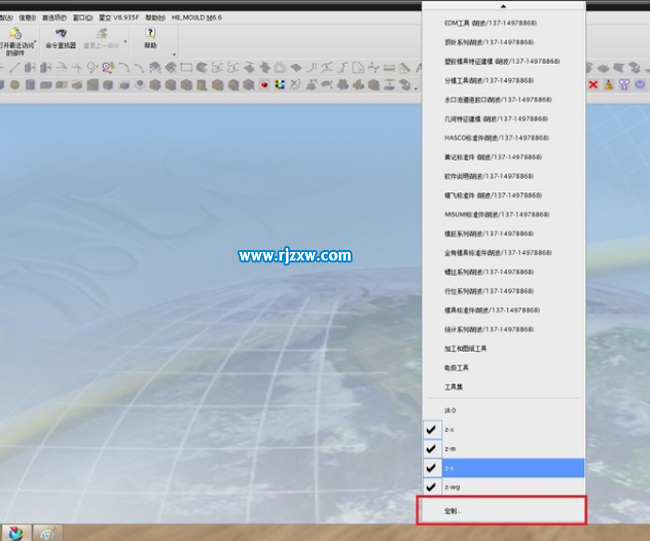
Task: Toggle the 行位系列 toolbar entry
Action: [x=504, y=291]
